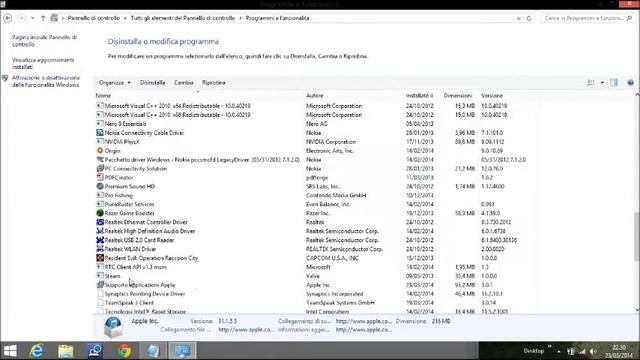
Task: Click Tutti gli elementi del Pannello breadcrumb
Action: 182,18
